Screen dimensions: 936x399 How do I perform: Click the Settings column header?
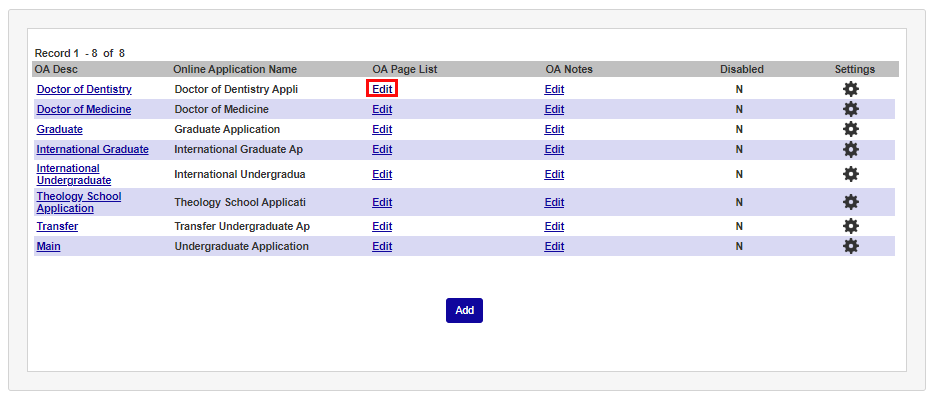pyautogui.click(x=855, y=69)
